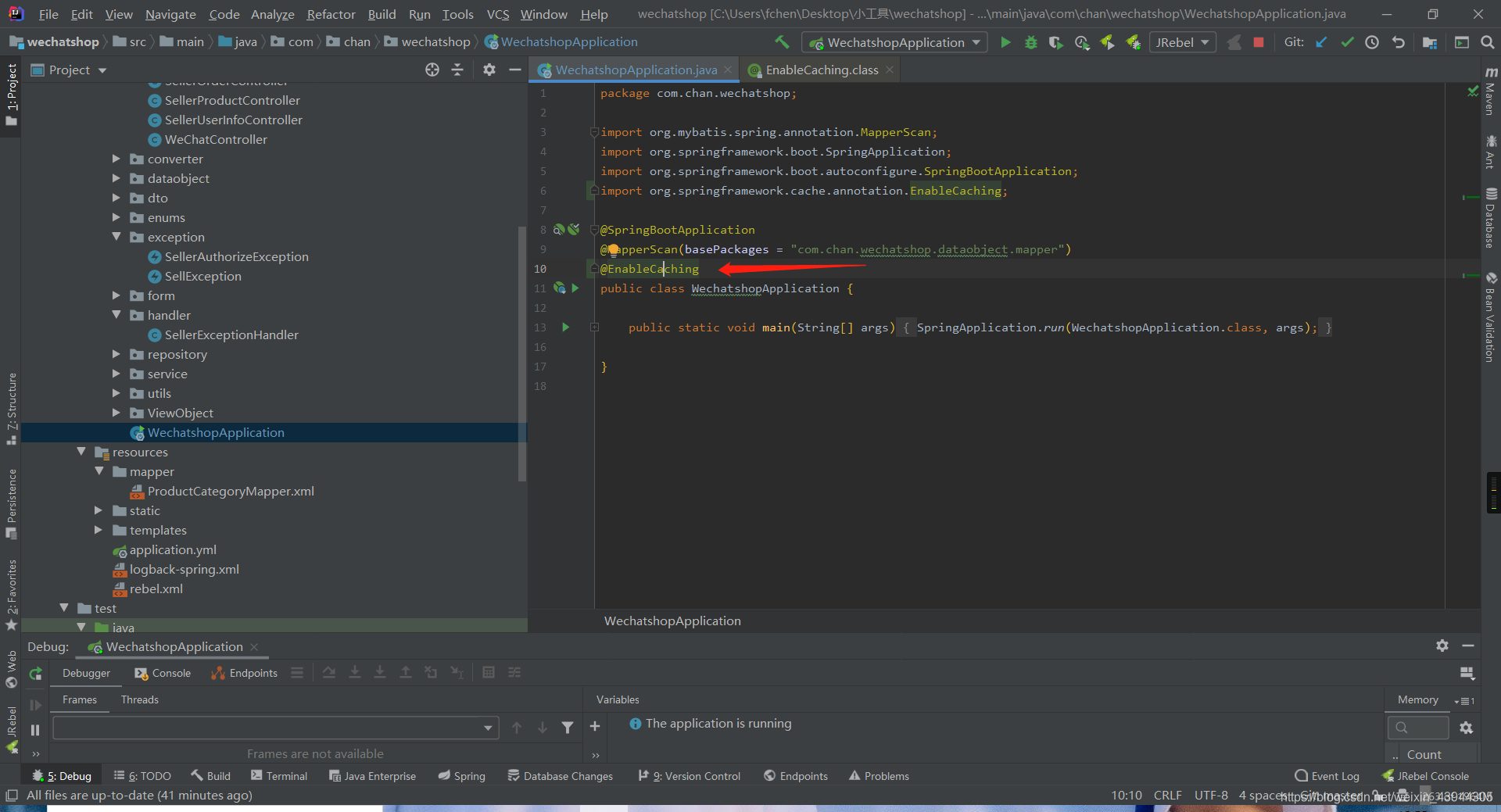Open the JRebel Console tool window
The height and width of the screenshot is (812, 1501).
pyautogui.click(x=1425, y=776)
